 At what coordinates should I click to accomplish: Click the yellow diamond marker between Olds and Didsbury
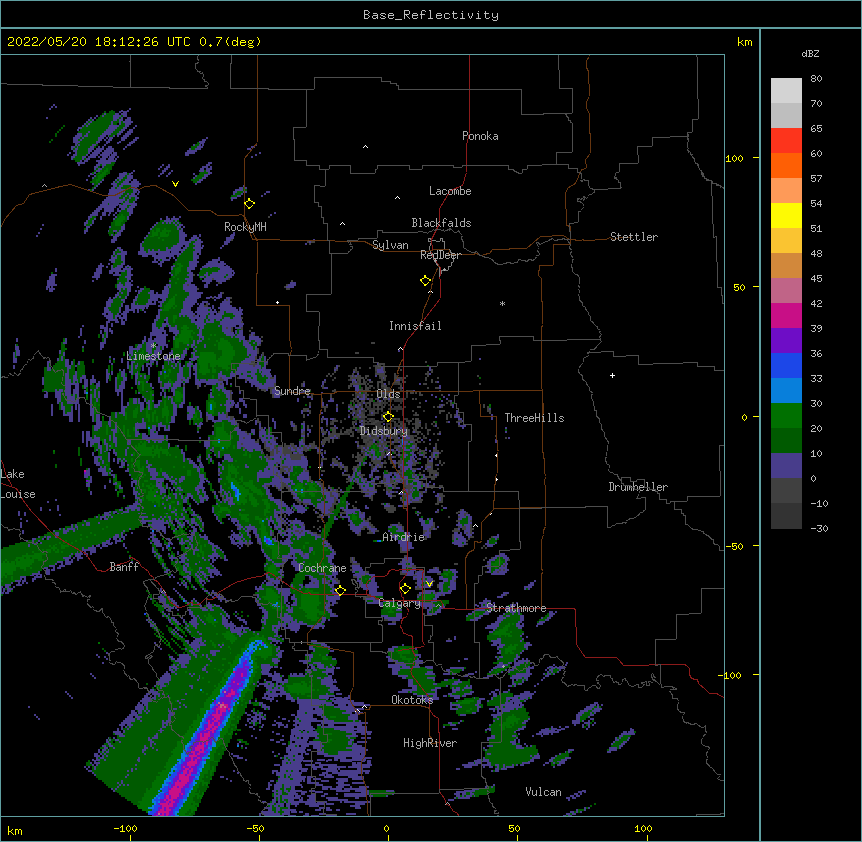388,417
